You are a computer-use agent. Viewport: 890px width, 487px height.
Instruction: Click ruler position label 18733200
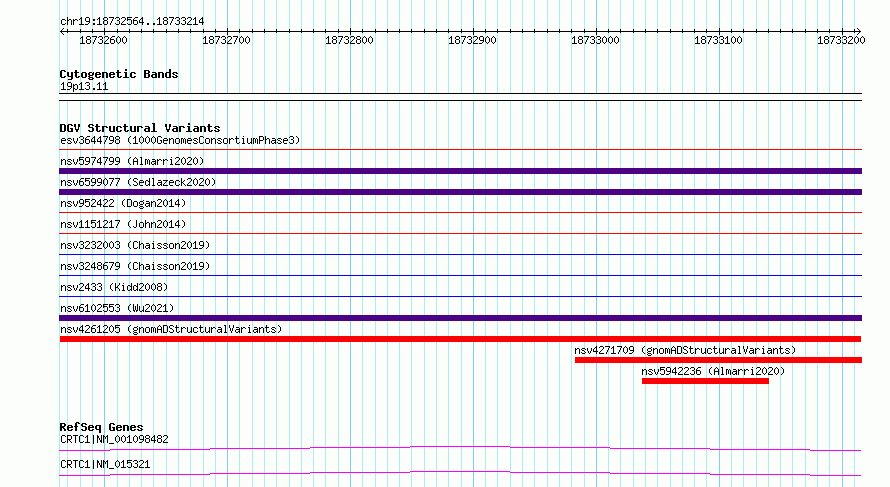(x=841, y=40)
